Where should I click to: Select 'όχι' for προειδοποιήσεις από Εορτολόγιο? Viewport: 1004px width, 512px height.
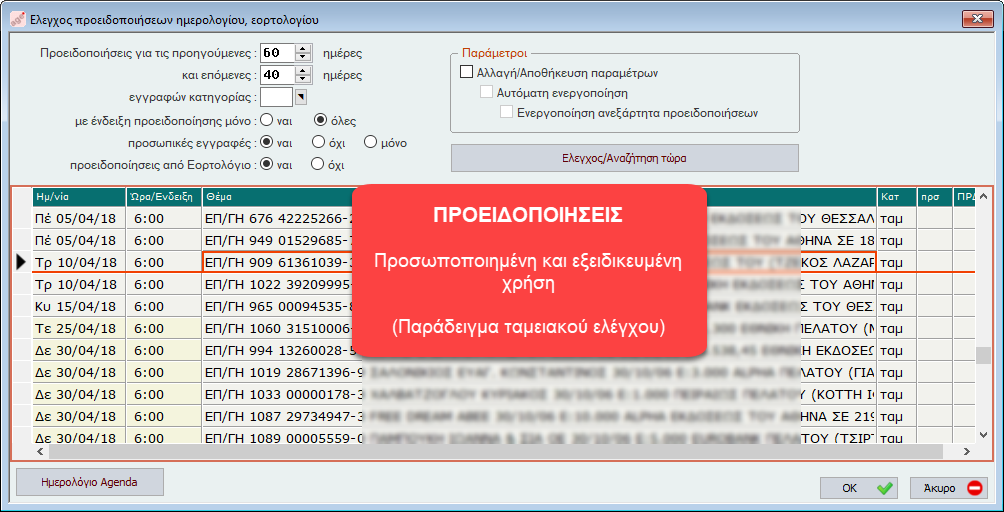[317, 164]
